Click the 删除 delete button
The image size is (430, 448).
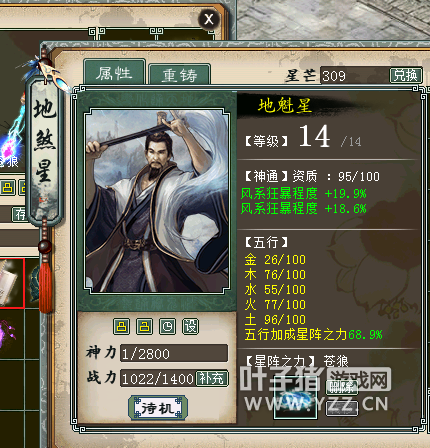pos(341,387)
